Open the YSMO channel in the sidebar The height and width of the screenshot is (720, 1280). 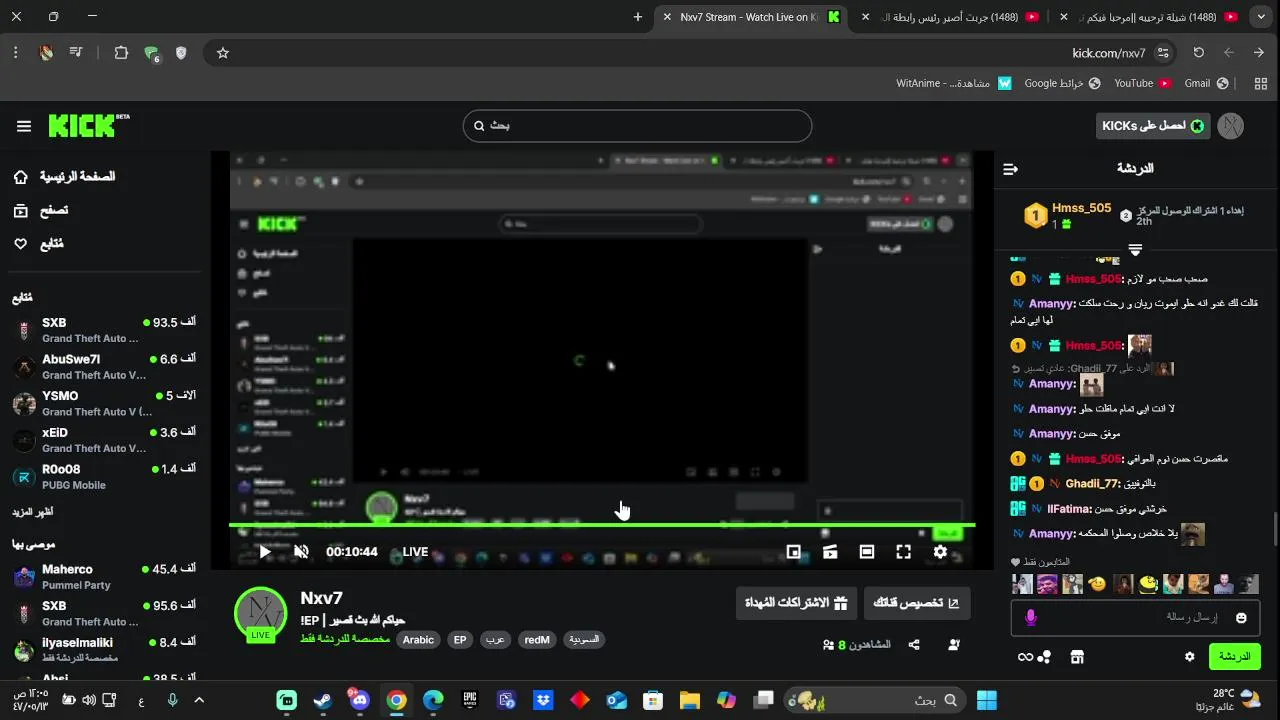[105, 403]
